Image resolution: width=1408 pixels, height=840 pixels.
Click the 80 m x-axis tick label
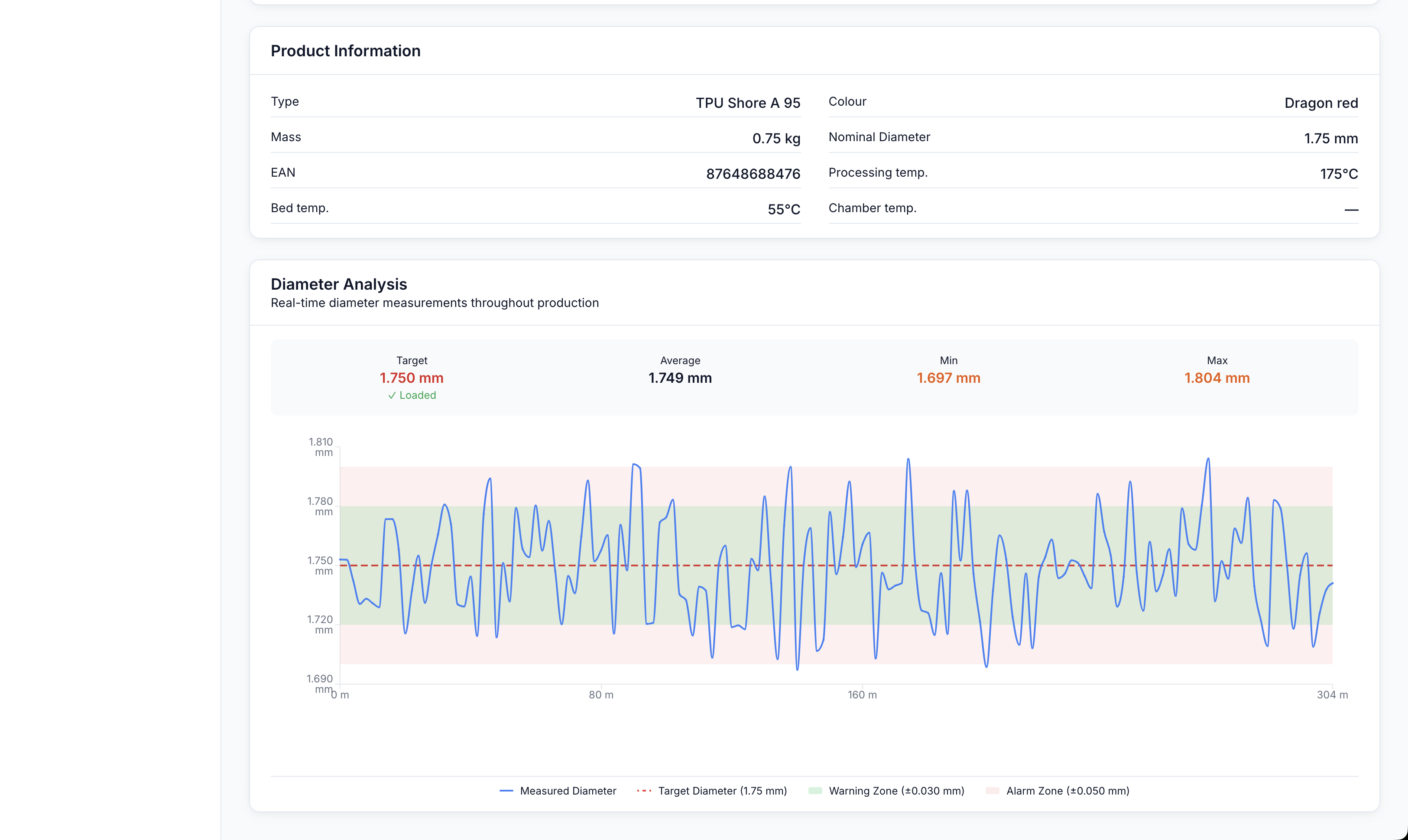tap(601, 695)
